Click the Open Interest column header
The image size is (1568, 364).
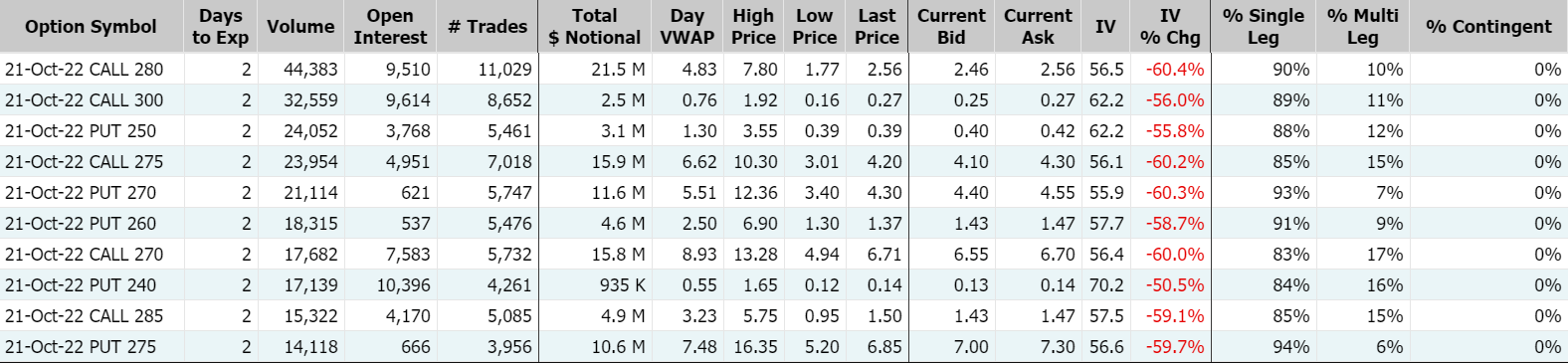tap(390, 27)
